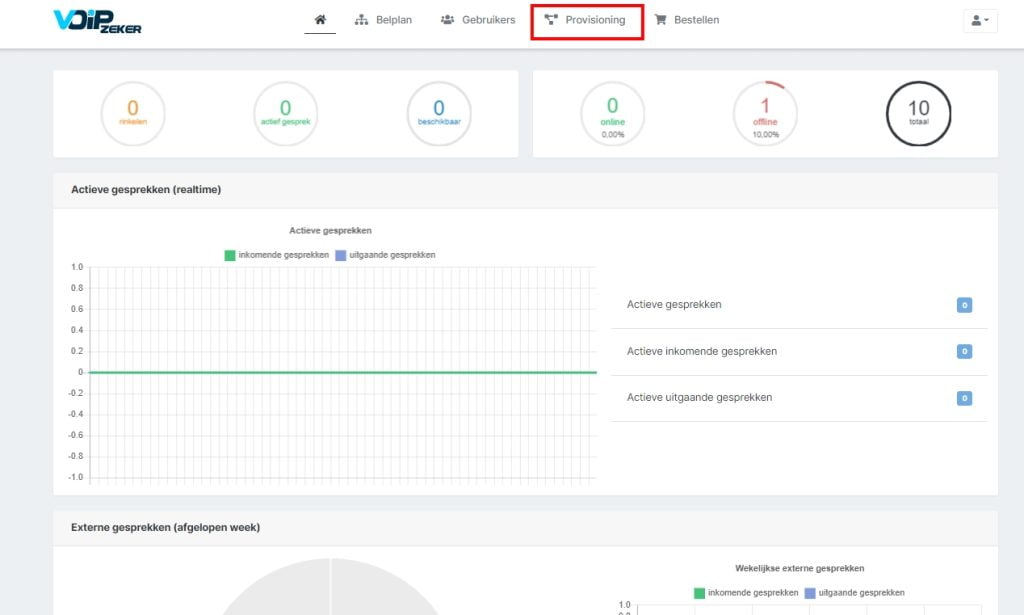Open the home dashboard icon
Image resolution: width=1024 pixels, height=615 pixels.
[320, 20]
